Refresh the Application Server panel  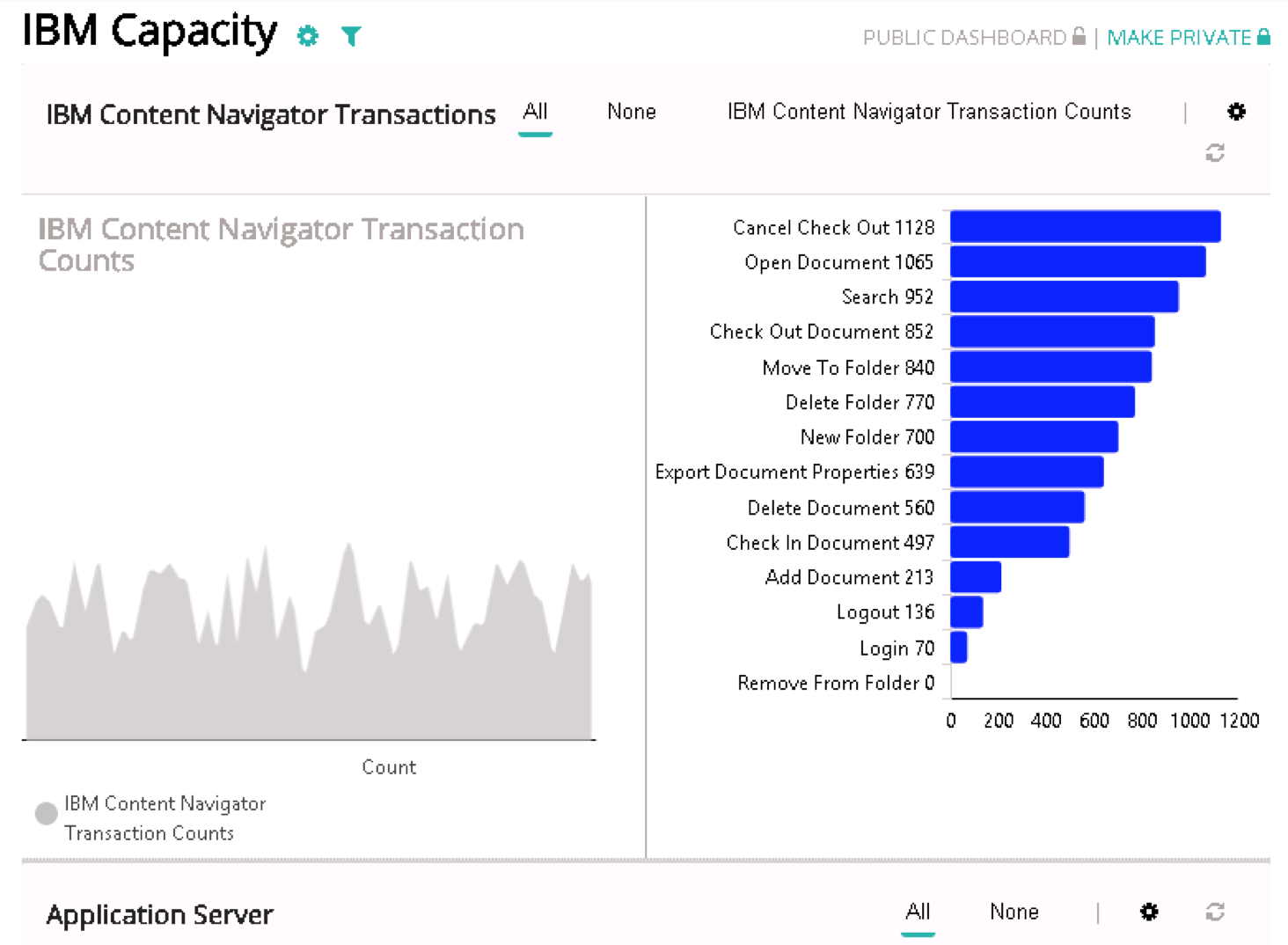point(1215,912)
